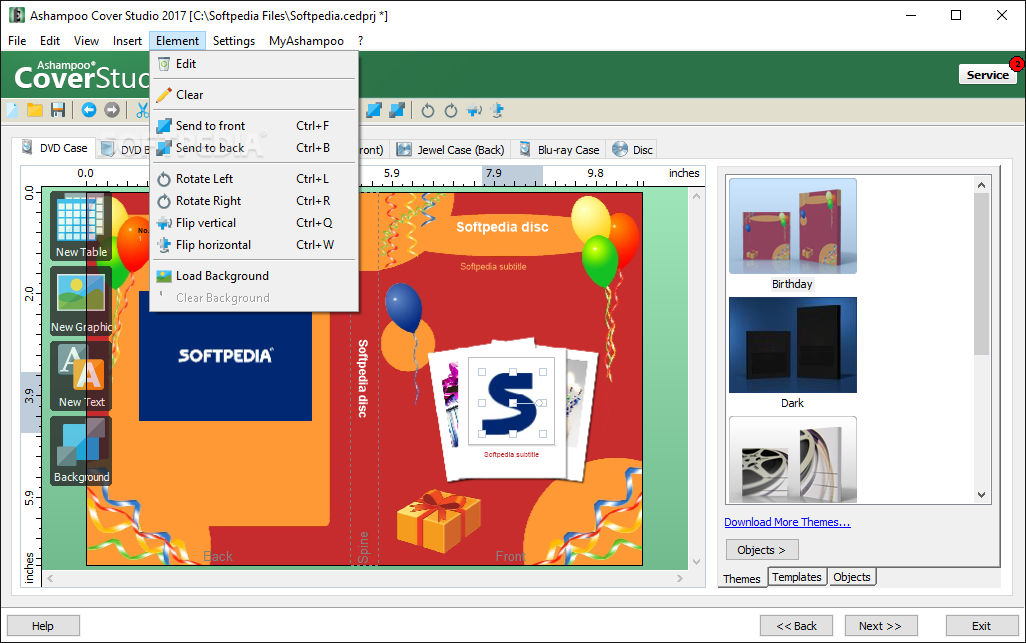The width and height of the screenshot is (1026, 643).
Task: Choose Rotate Right menu entry
Action: click(254, 201)
